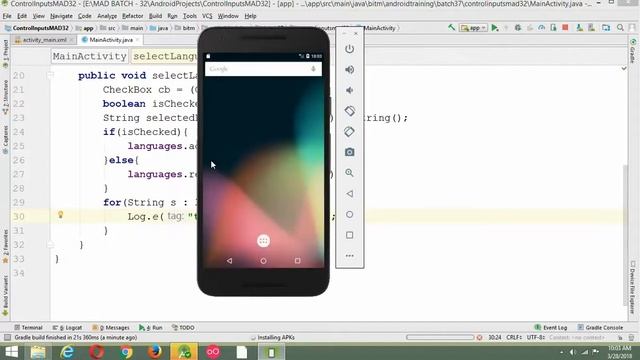Switch to Android Studio taskbar icon
Viewport: 640px width, 360px height.
coord(184,352)
